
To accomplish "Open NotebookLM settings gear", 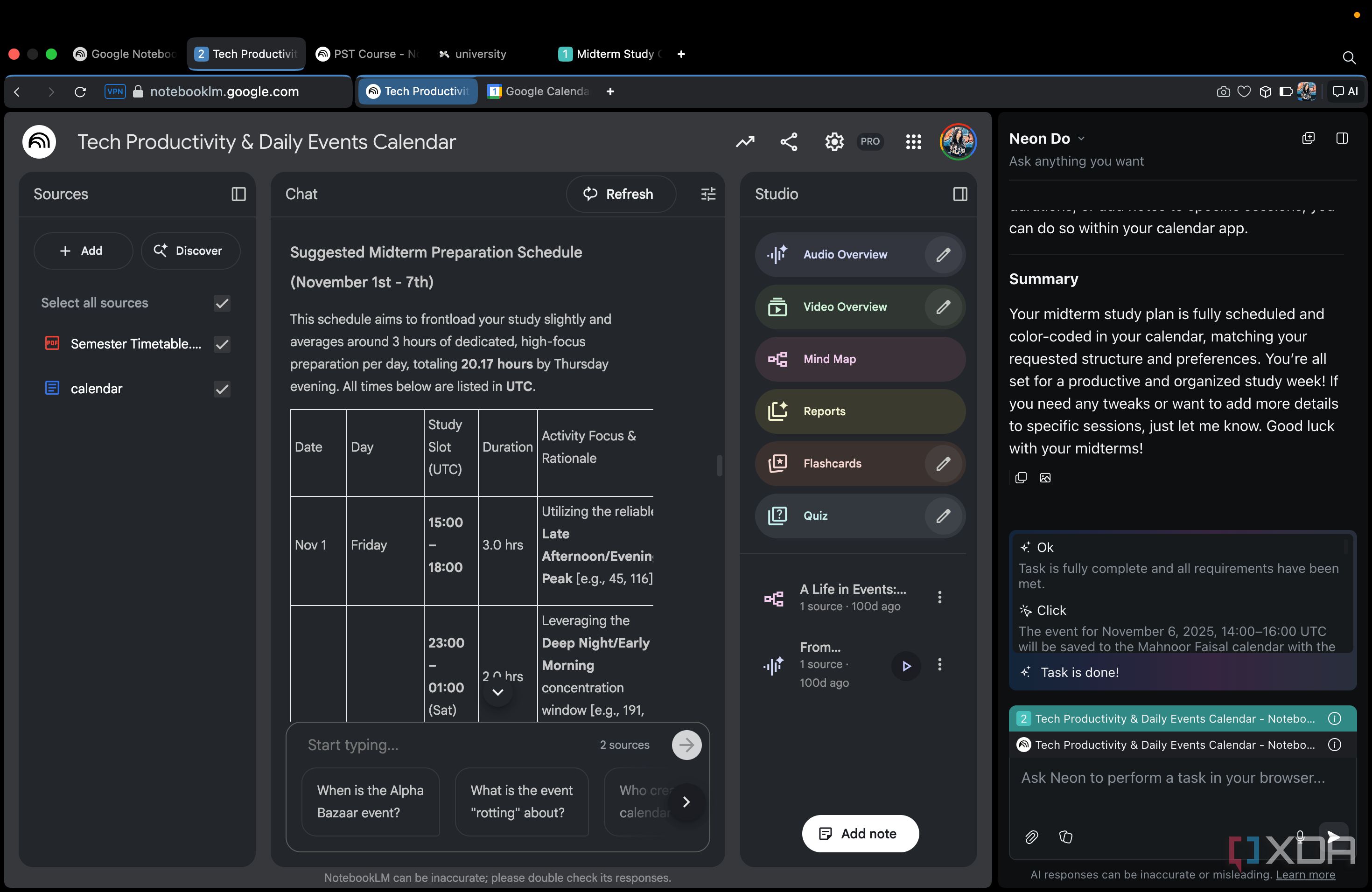I will [833, 142].
